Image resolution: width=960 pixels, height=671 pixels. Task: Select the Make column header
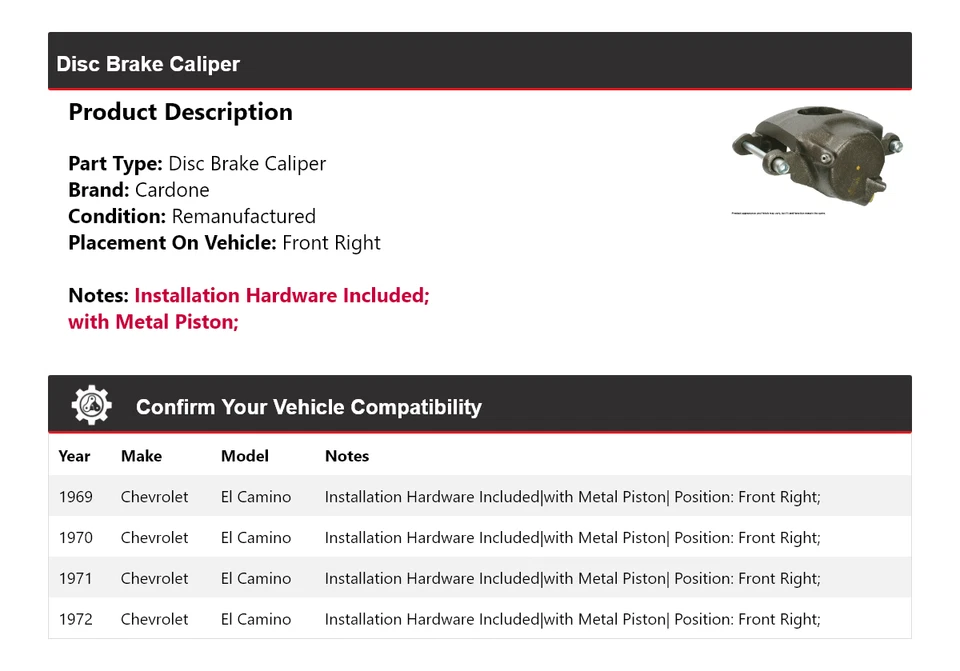click(141, 456)
